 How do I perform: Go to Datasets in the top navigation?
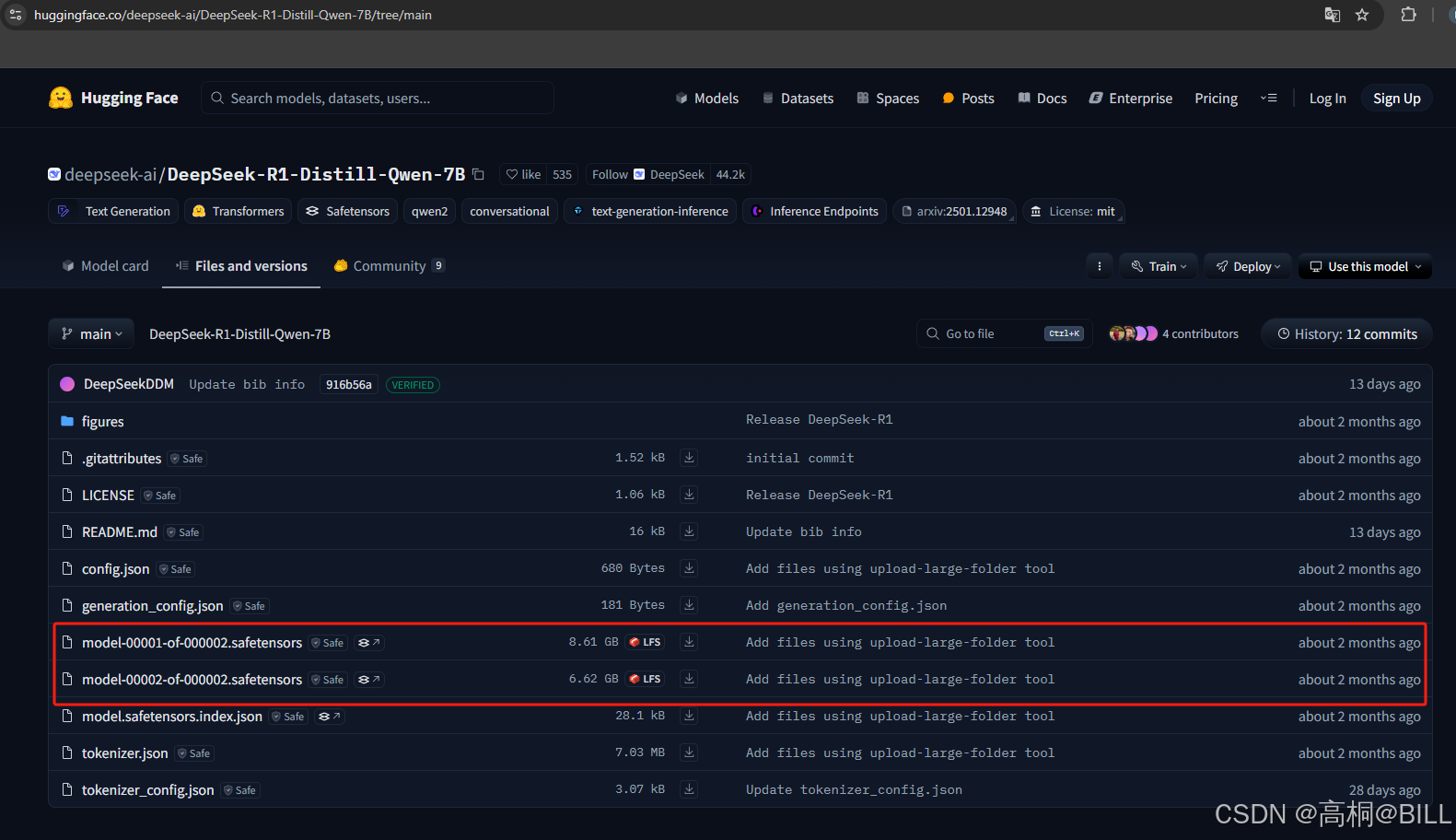tap(798, 99)
